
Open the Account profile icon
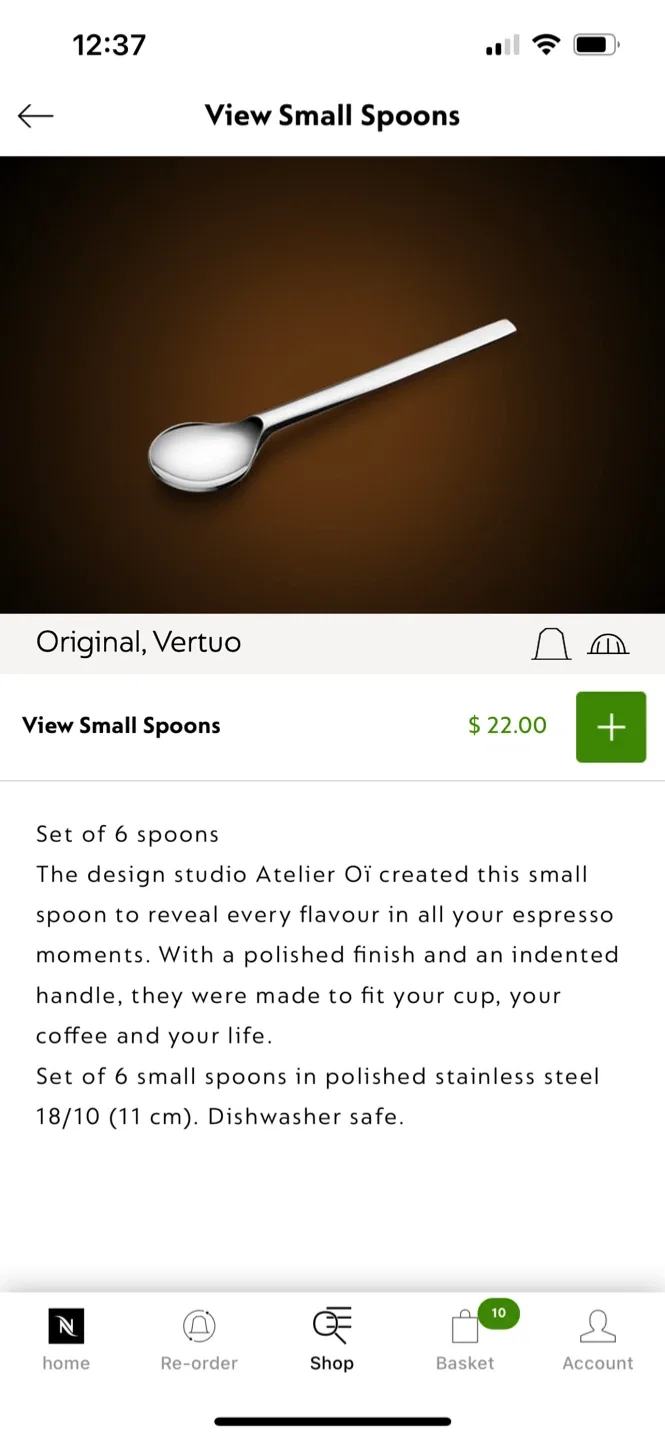[598, 1322]
